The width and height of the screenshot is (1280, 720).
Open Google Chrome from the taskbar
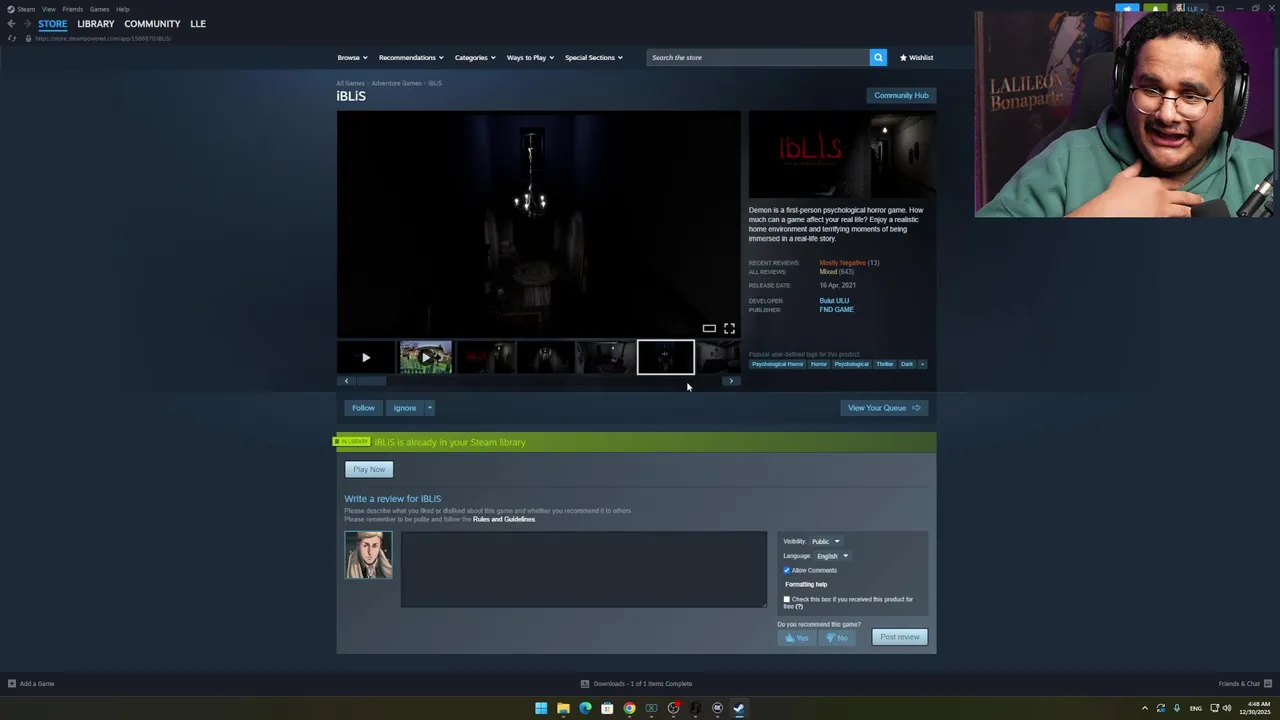coord(629,708)
